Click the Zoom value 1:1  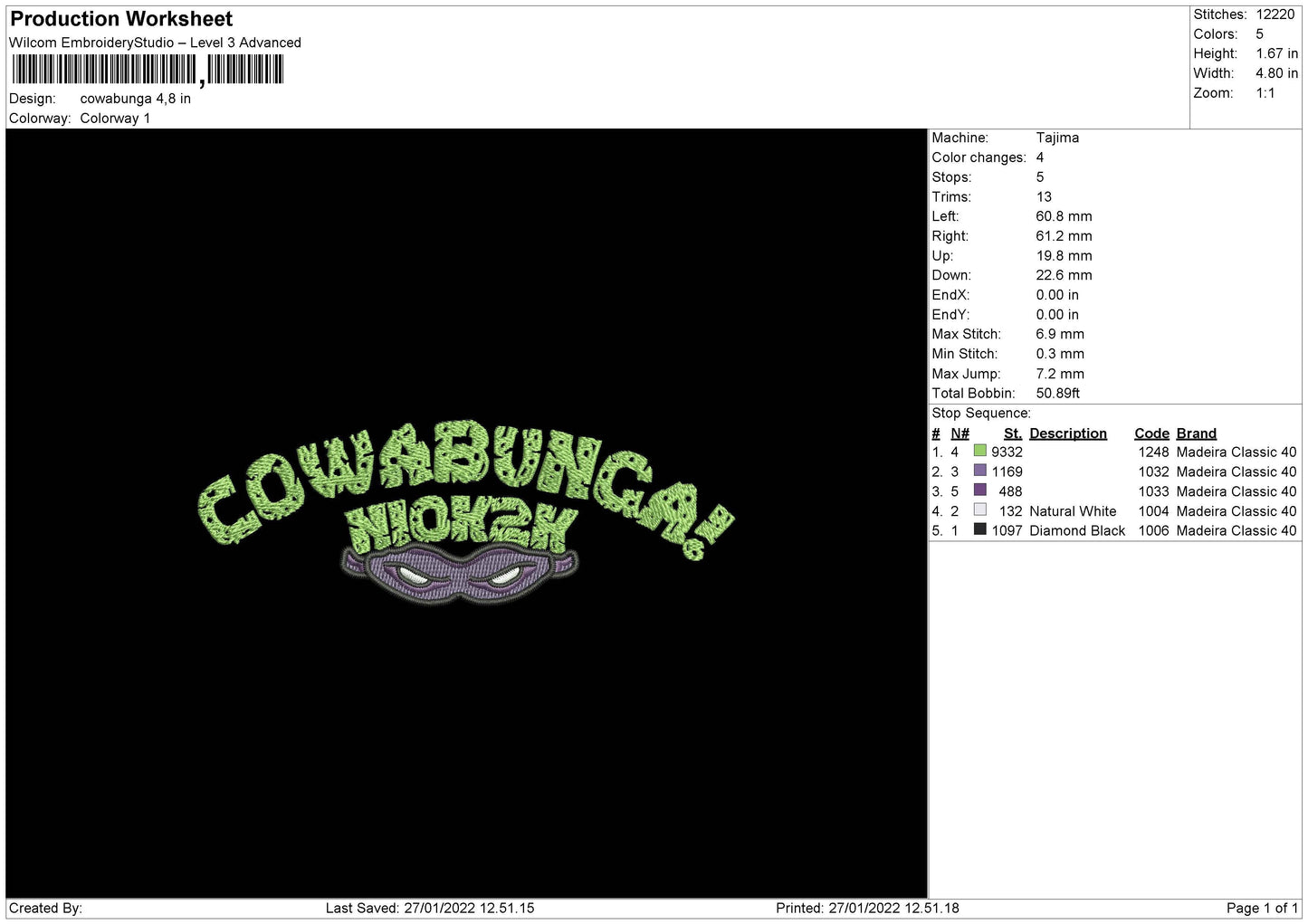1265,93
